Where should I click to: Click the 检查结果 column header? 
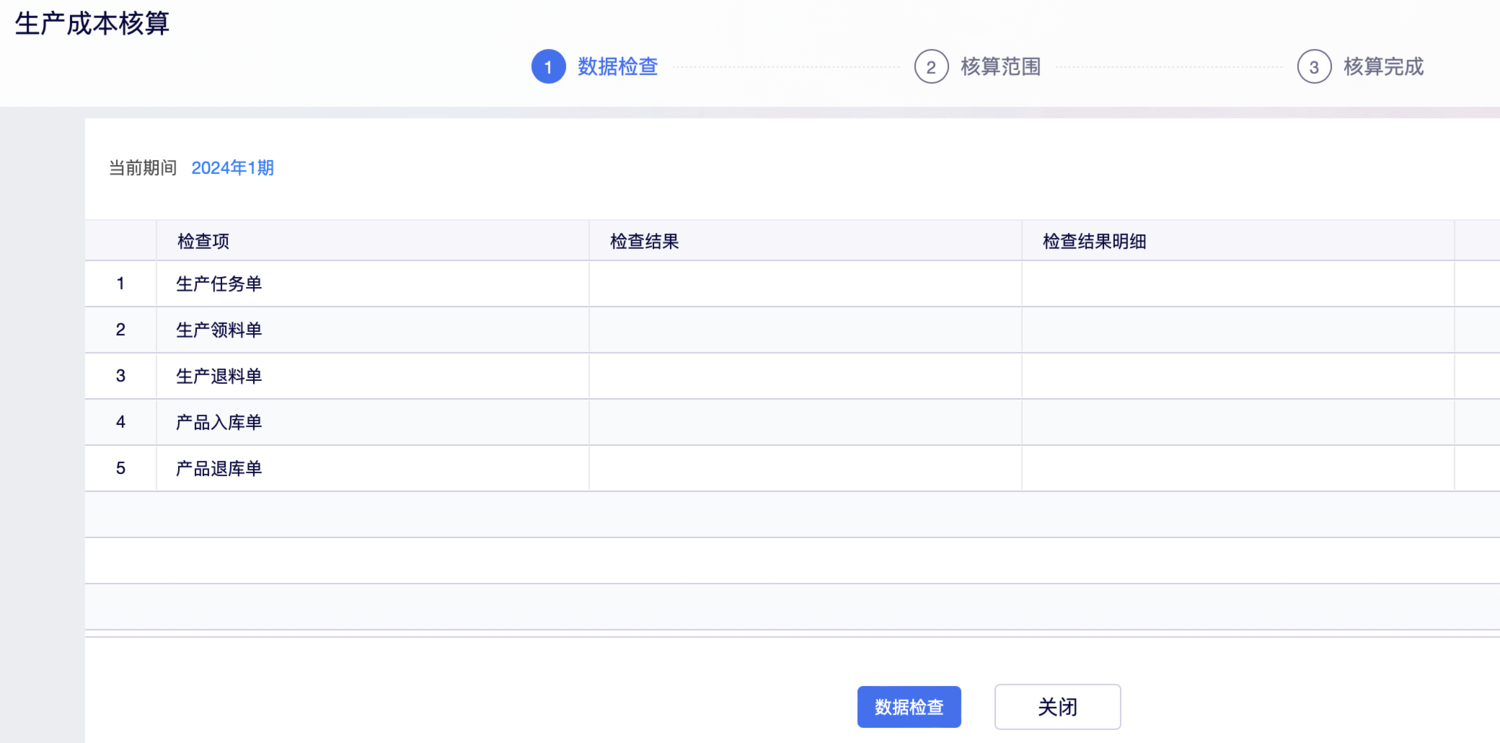[x=645, y=241]
